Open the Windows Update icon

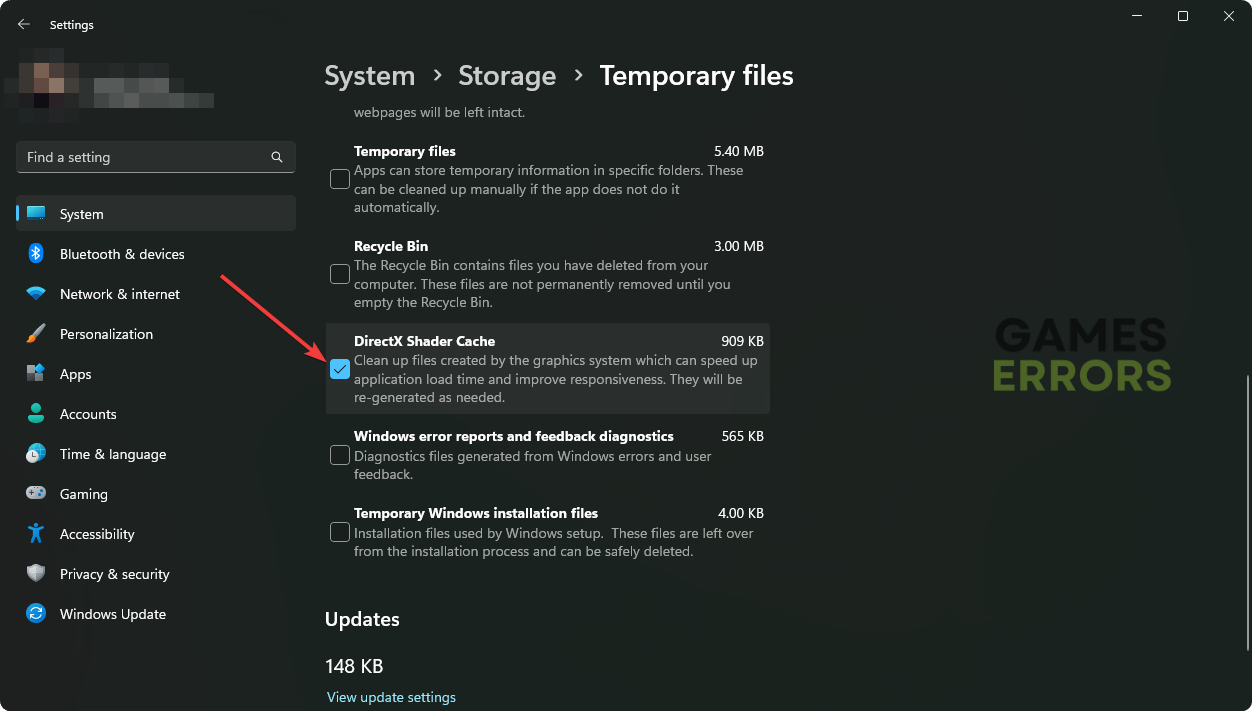coord(36,614)
